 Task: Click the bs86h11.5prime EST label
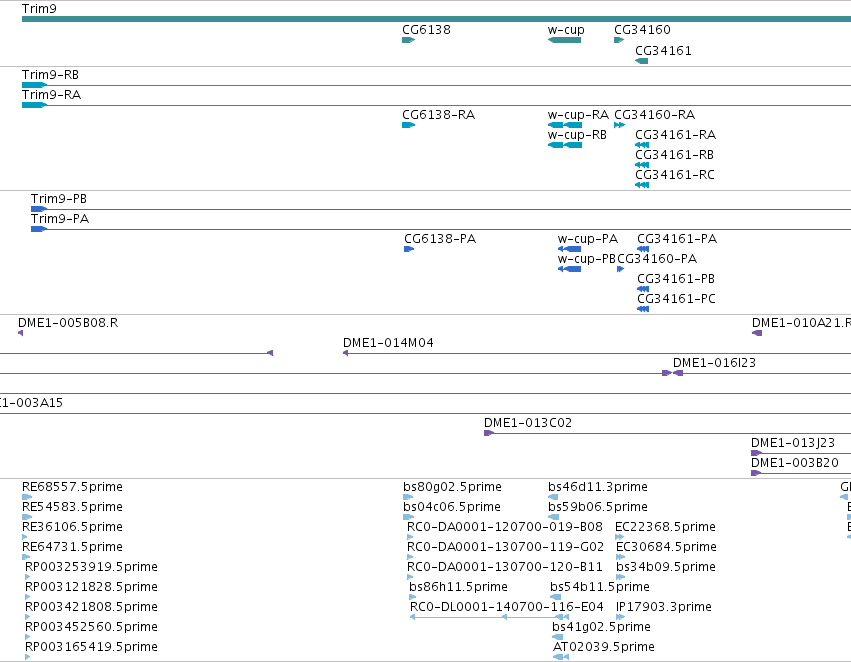point(458,587)
